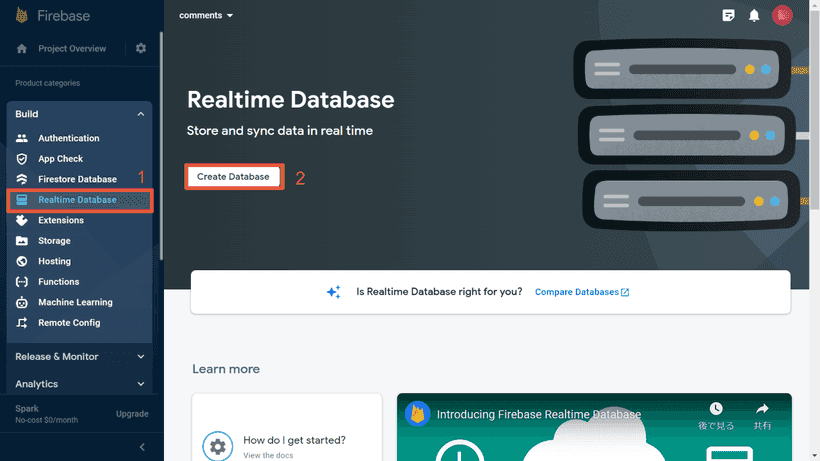820x461 pixels.
Task: Click the Authentication people icon
Action: [21, 138]
